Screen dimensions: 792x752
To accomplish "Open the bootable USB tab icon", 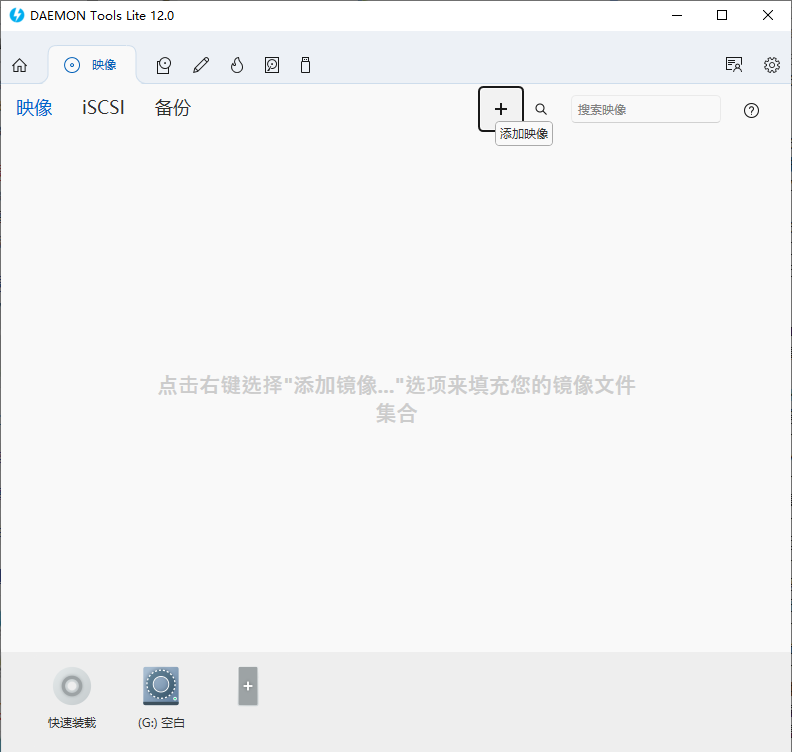I will [x=306, y=65].
